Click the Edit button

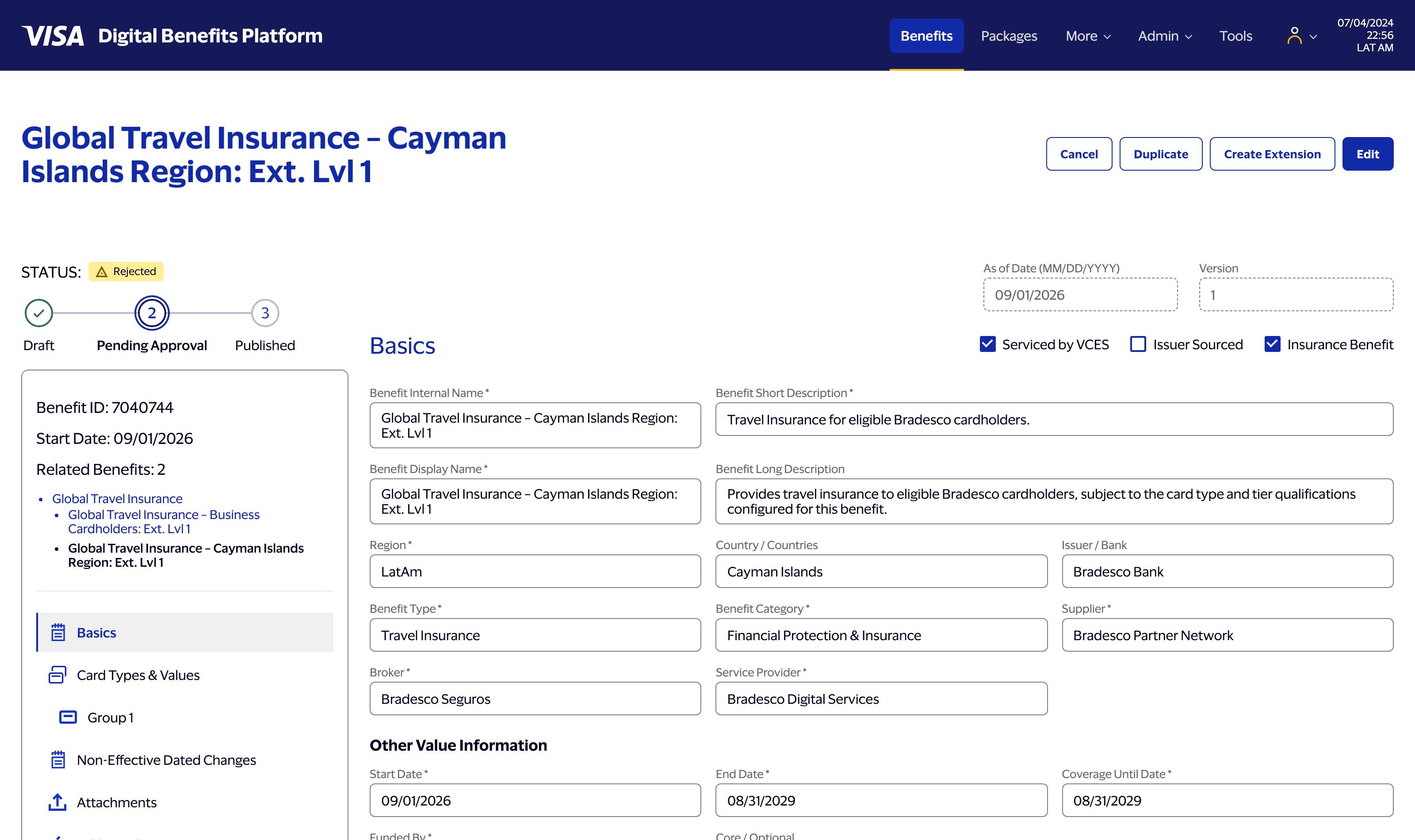coord(1367,154)
